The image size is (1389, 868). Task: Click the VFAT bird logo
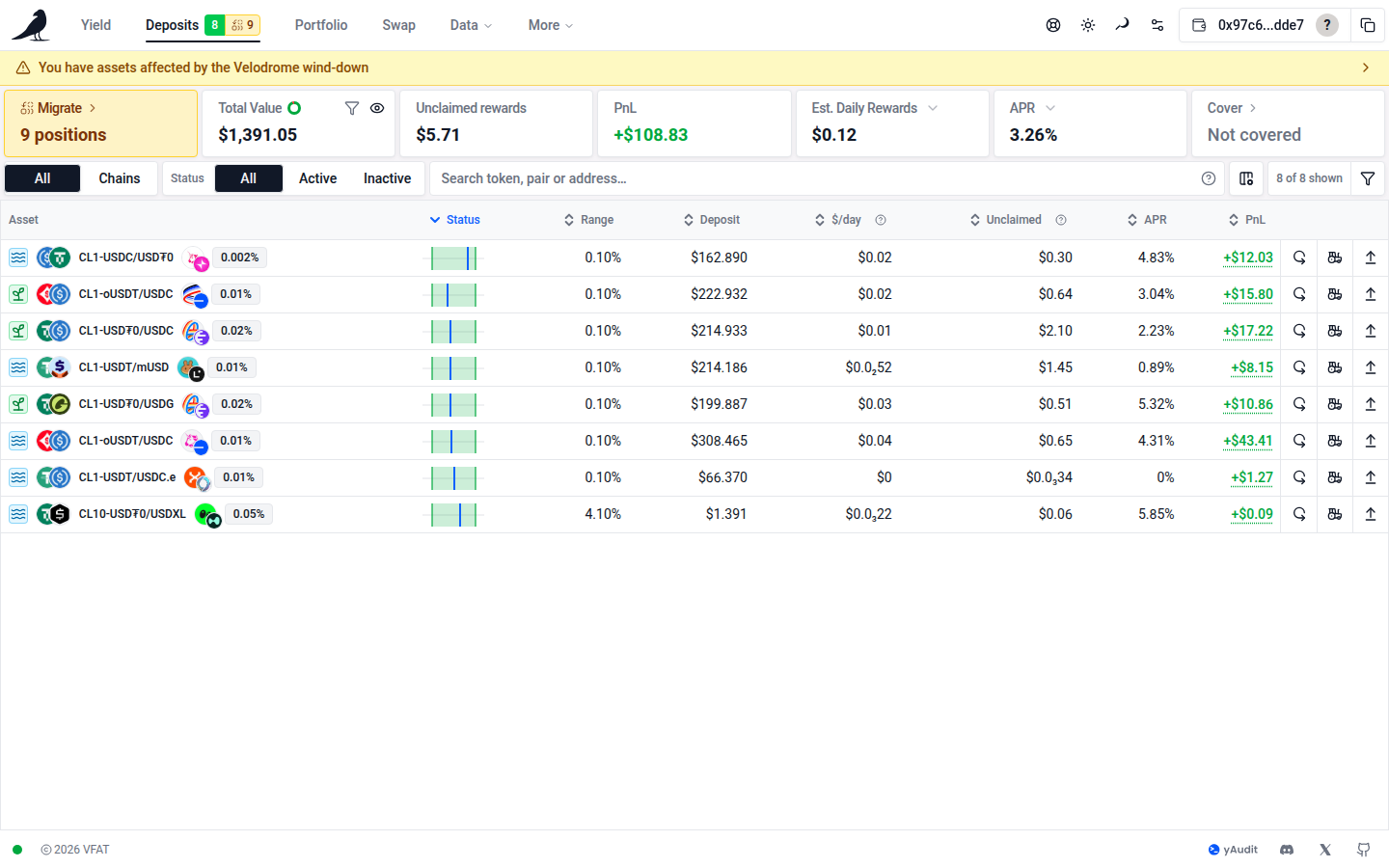tap(31, 25)
